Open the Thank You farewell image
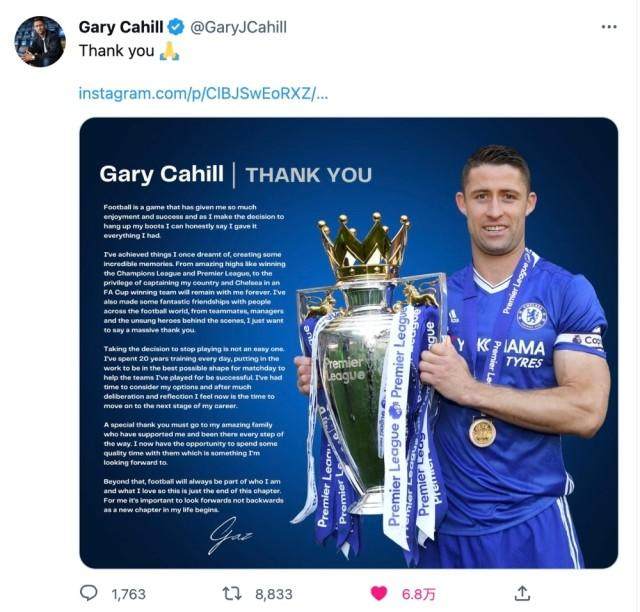Image resolution: width=640 pixels, height=612 pixels. 349,343
